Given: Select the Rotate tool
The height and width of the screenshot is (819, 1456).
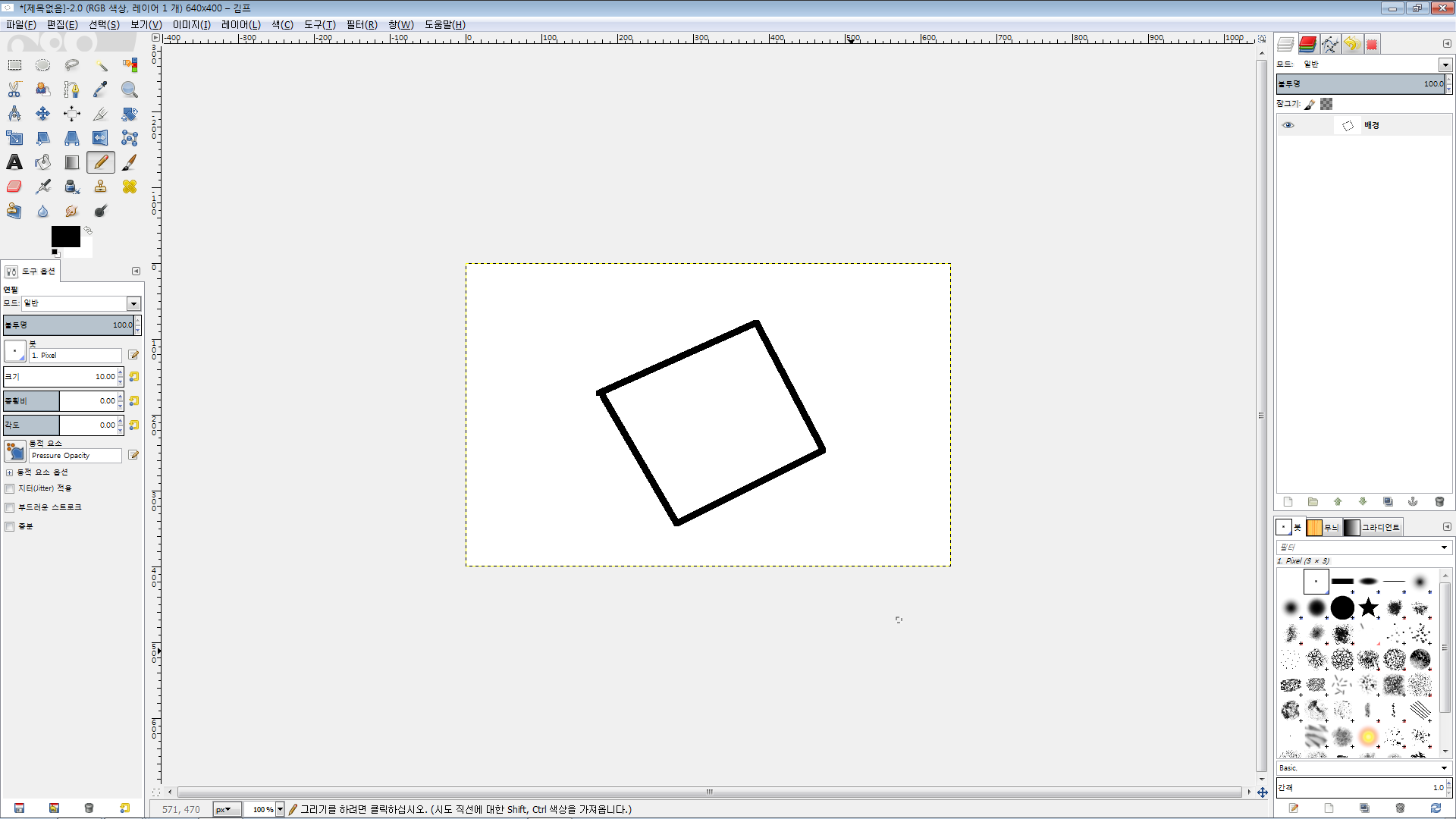Looking at the screenshot, I should [x=130, y=114].
